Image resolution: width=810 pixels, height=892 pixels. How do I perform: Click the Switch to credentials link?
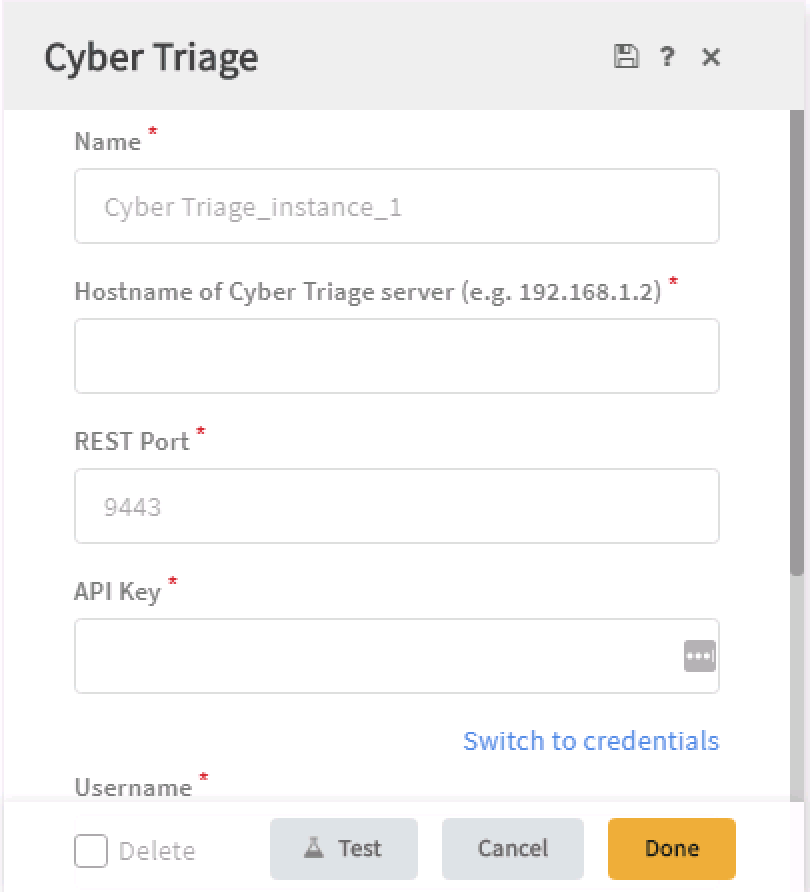[x=591, y=741]
